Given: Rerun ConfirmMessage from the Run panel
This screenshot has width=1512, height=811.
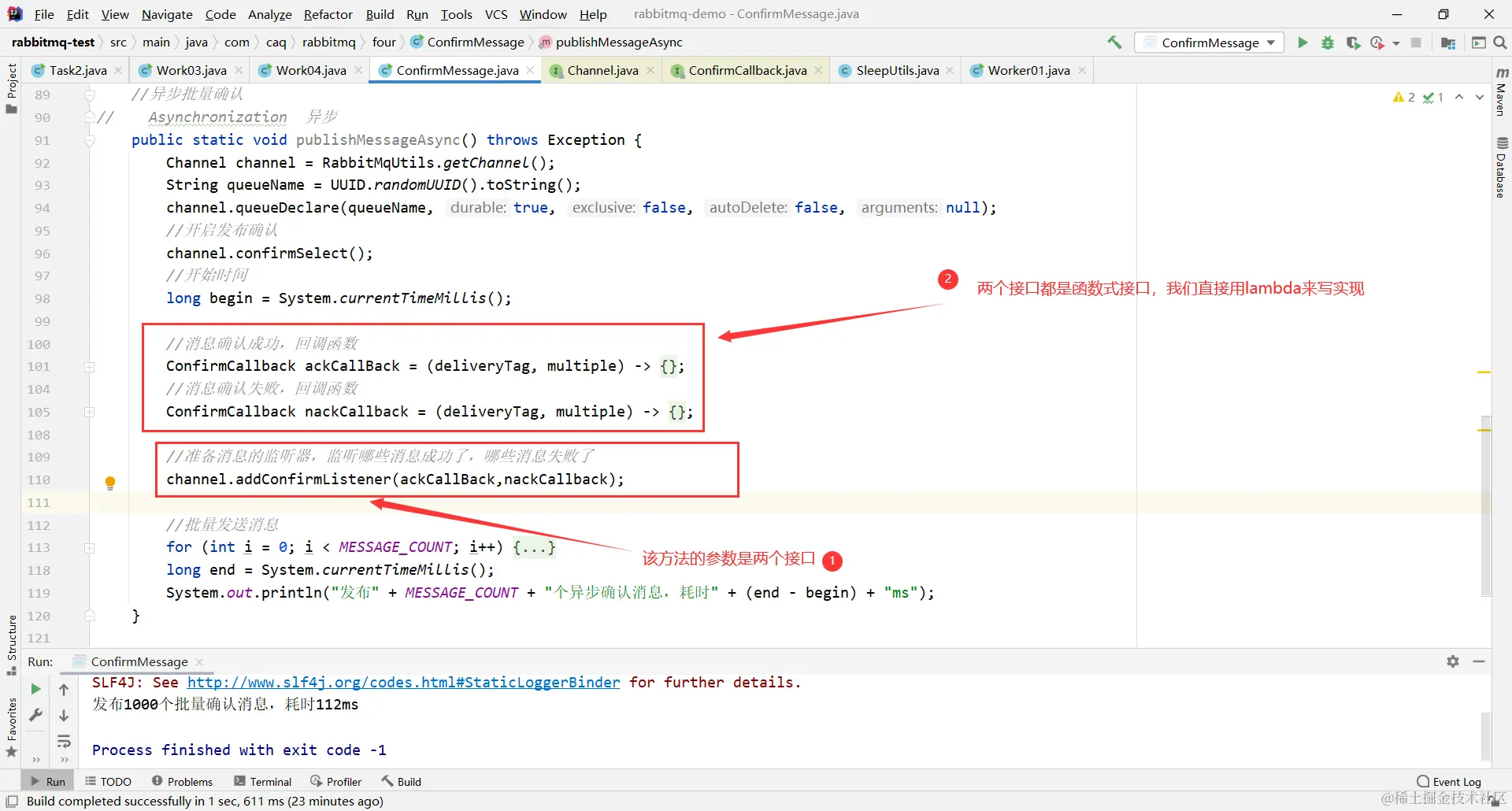Looking at the screenshot, I should coord(35,690).
